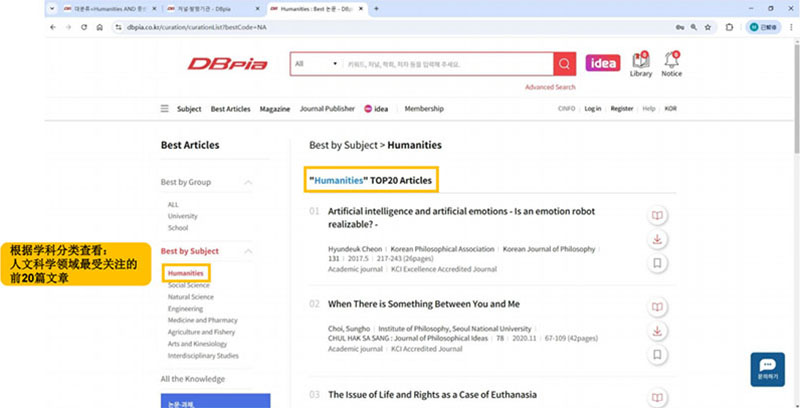Open viewer for Artificial intelligence article
Viewport: 800px width, 408px height.
coord(657,216)
